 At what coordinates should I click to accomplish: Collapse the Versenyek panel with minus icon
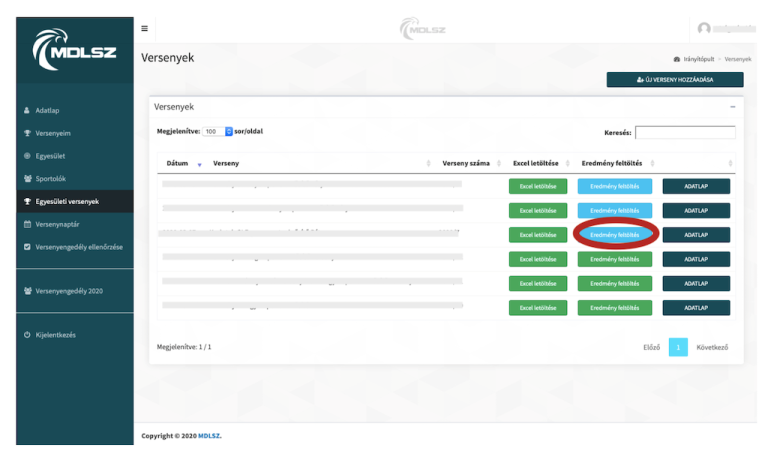click(x=732, y=106)
